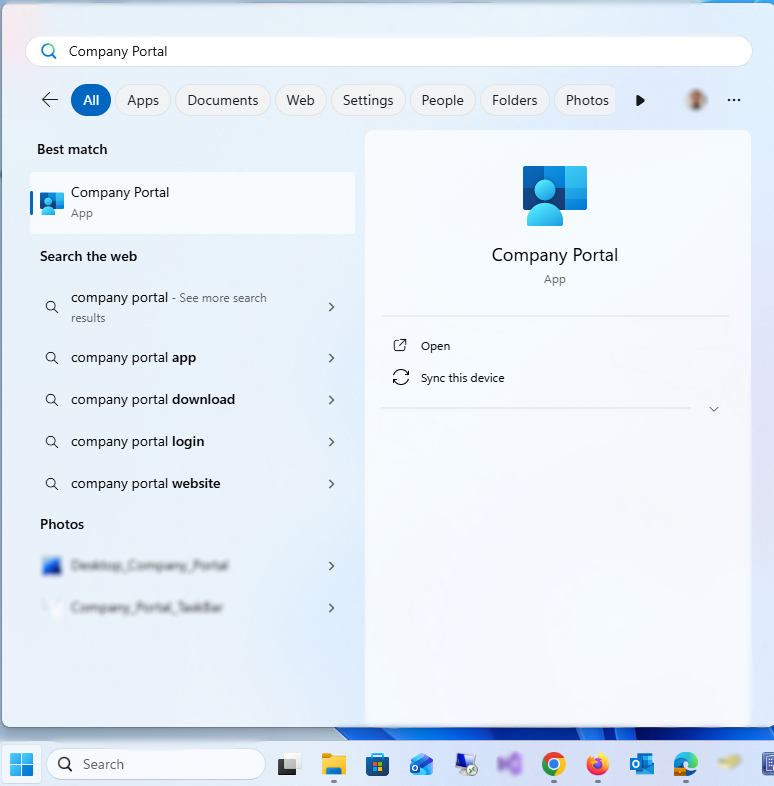
Task: Switch to the Folders filter tab
Action: pyautogui.click(x=514, y=100)
